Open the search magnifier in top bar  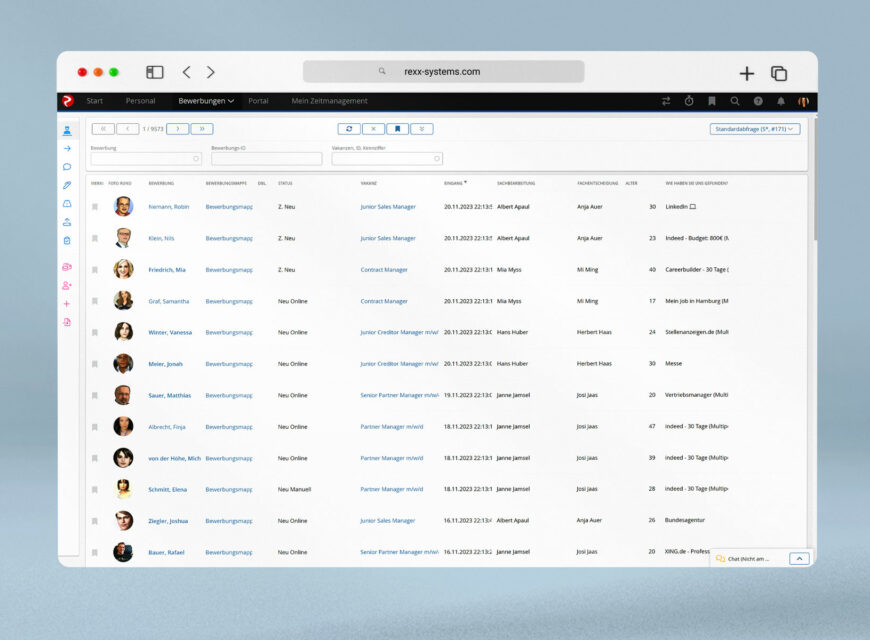[x=735, y=101]
